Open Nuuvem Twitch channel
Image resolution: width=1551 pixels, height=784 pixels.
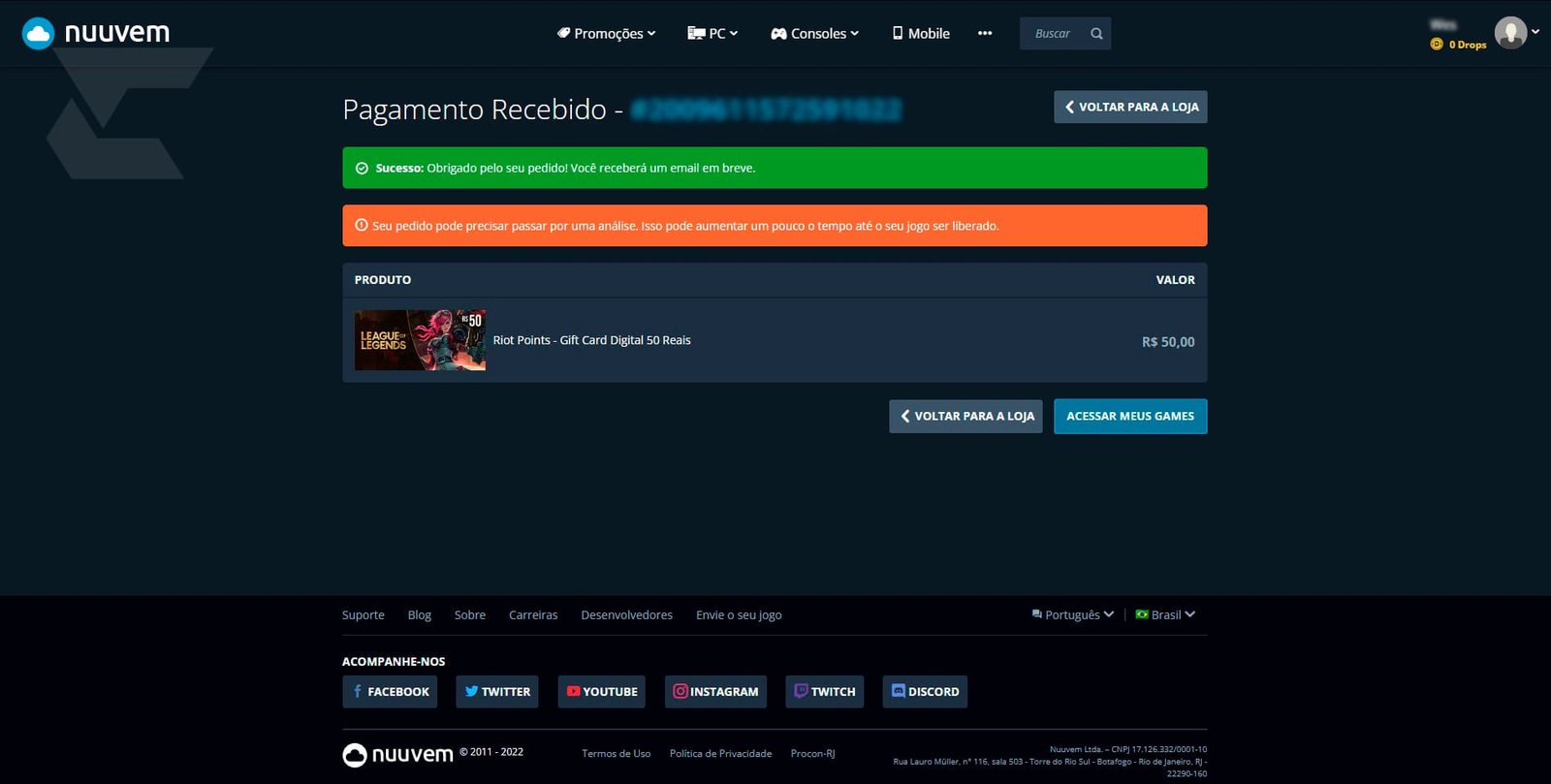coord(825,692)
